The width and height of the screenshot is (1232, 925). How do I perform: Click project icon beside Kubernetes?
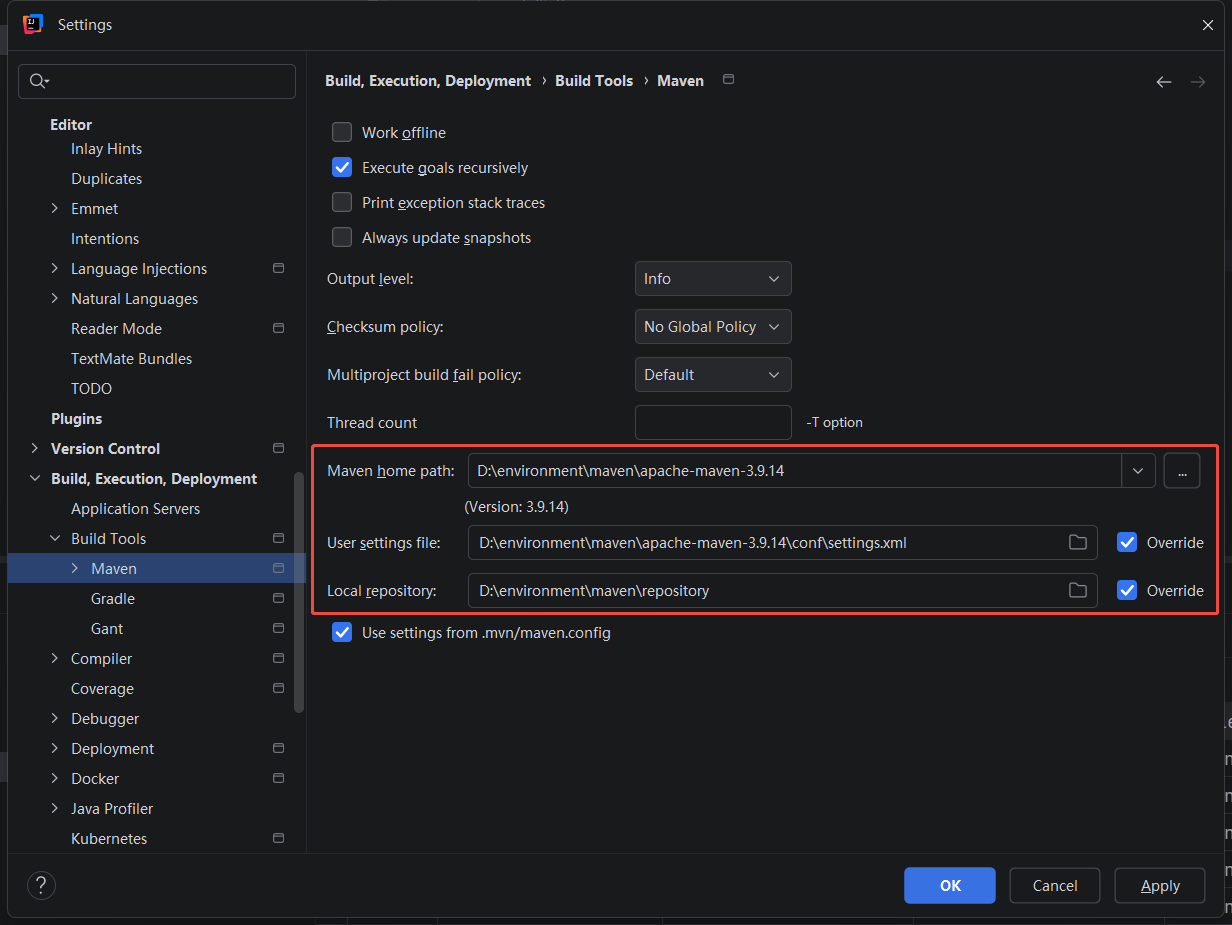coord(279,838)
